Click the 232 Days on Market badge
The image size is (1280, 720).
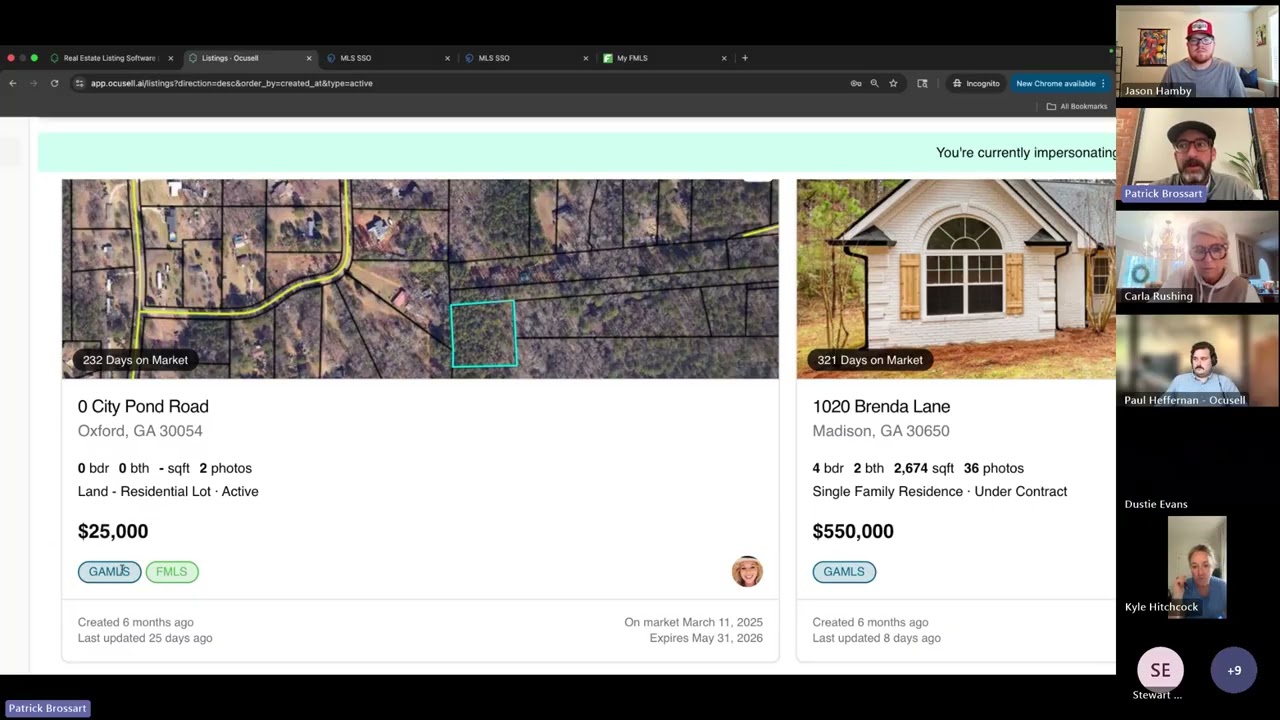(135, 360)
